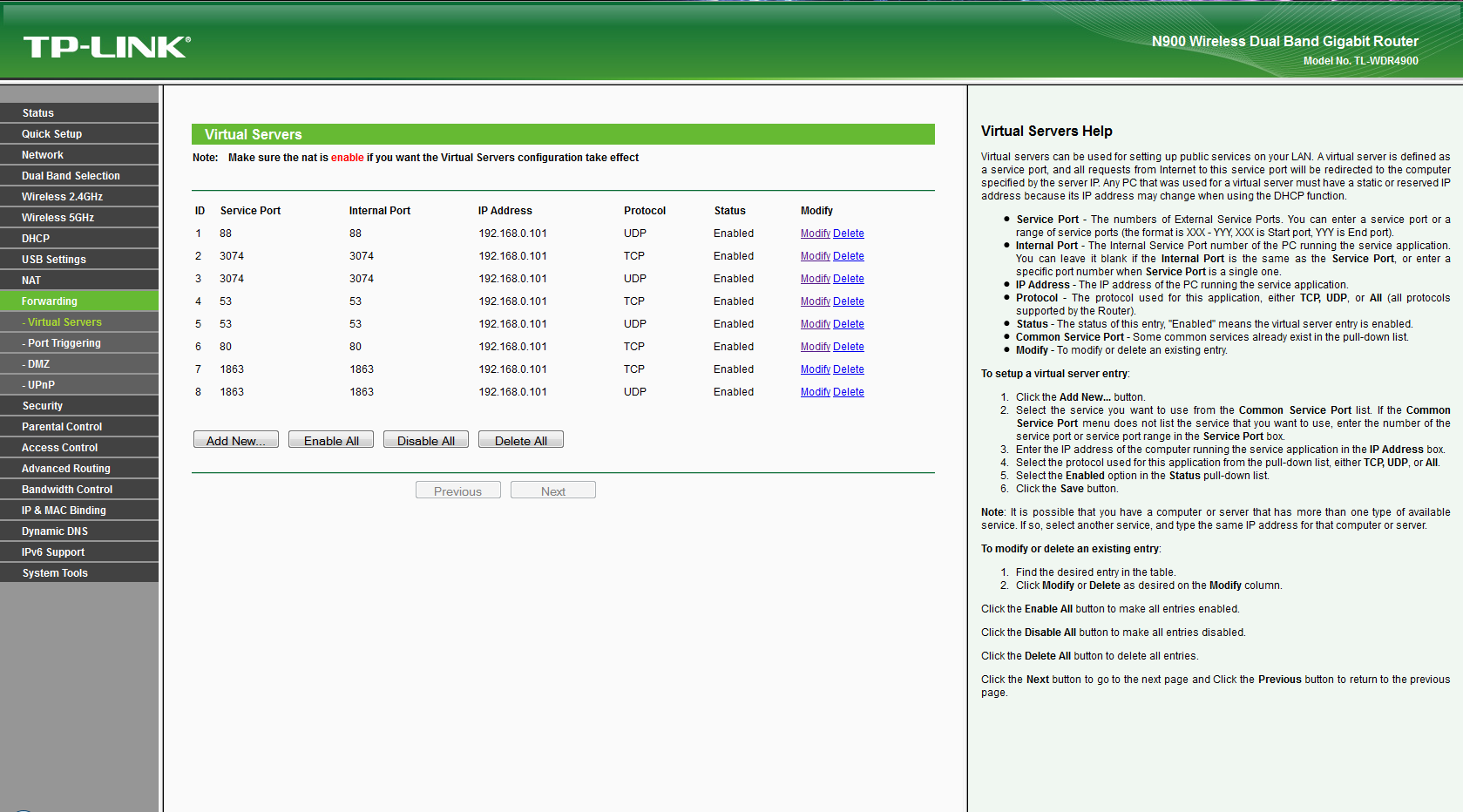Delete entry 8 UDP port 1863
This screenshot has height=812, width=1463.
[849, 392]
